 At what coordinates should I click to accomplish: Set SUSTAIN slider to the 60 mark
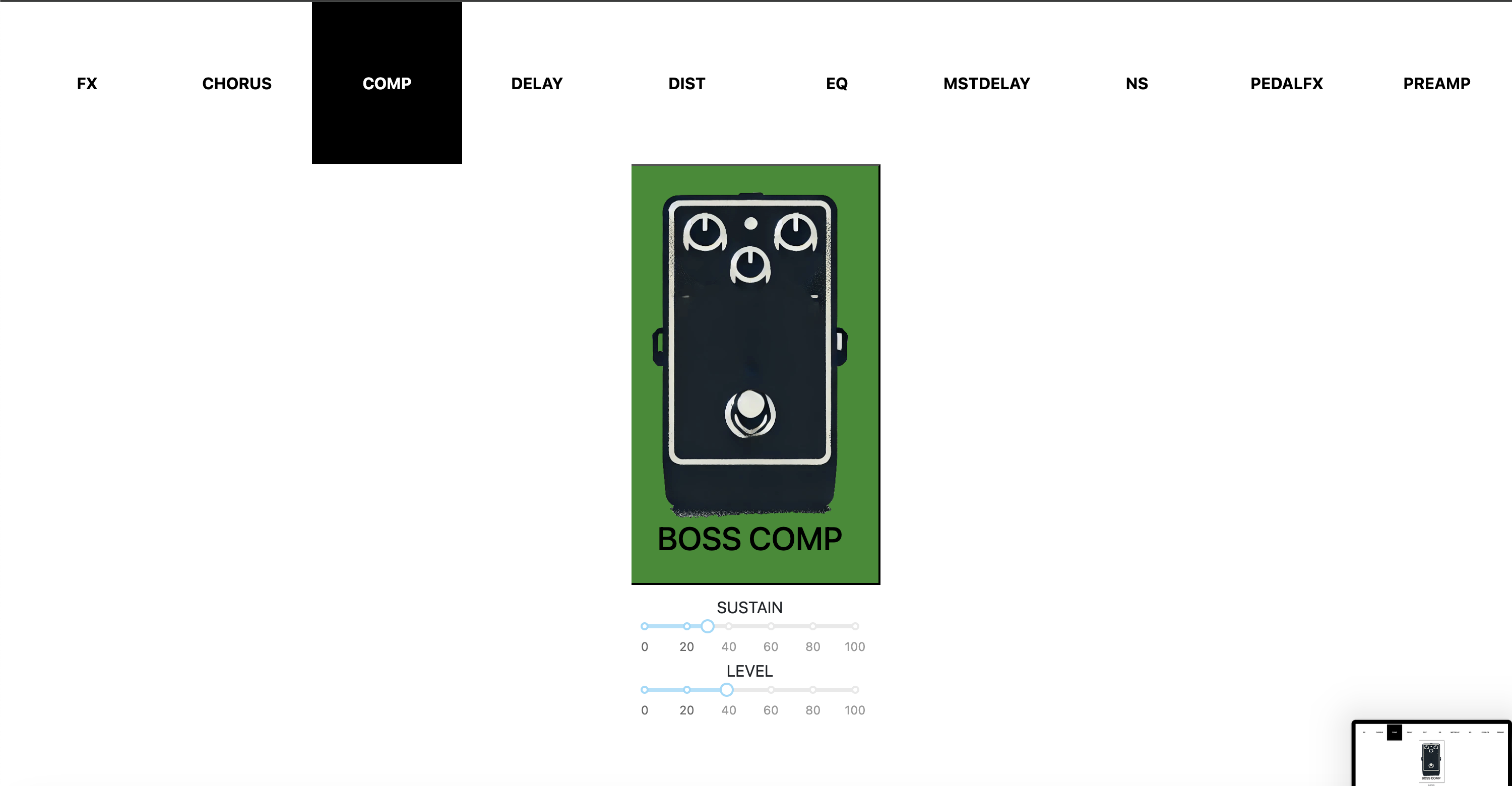(771, 626)
